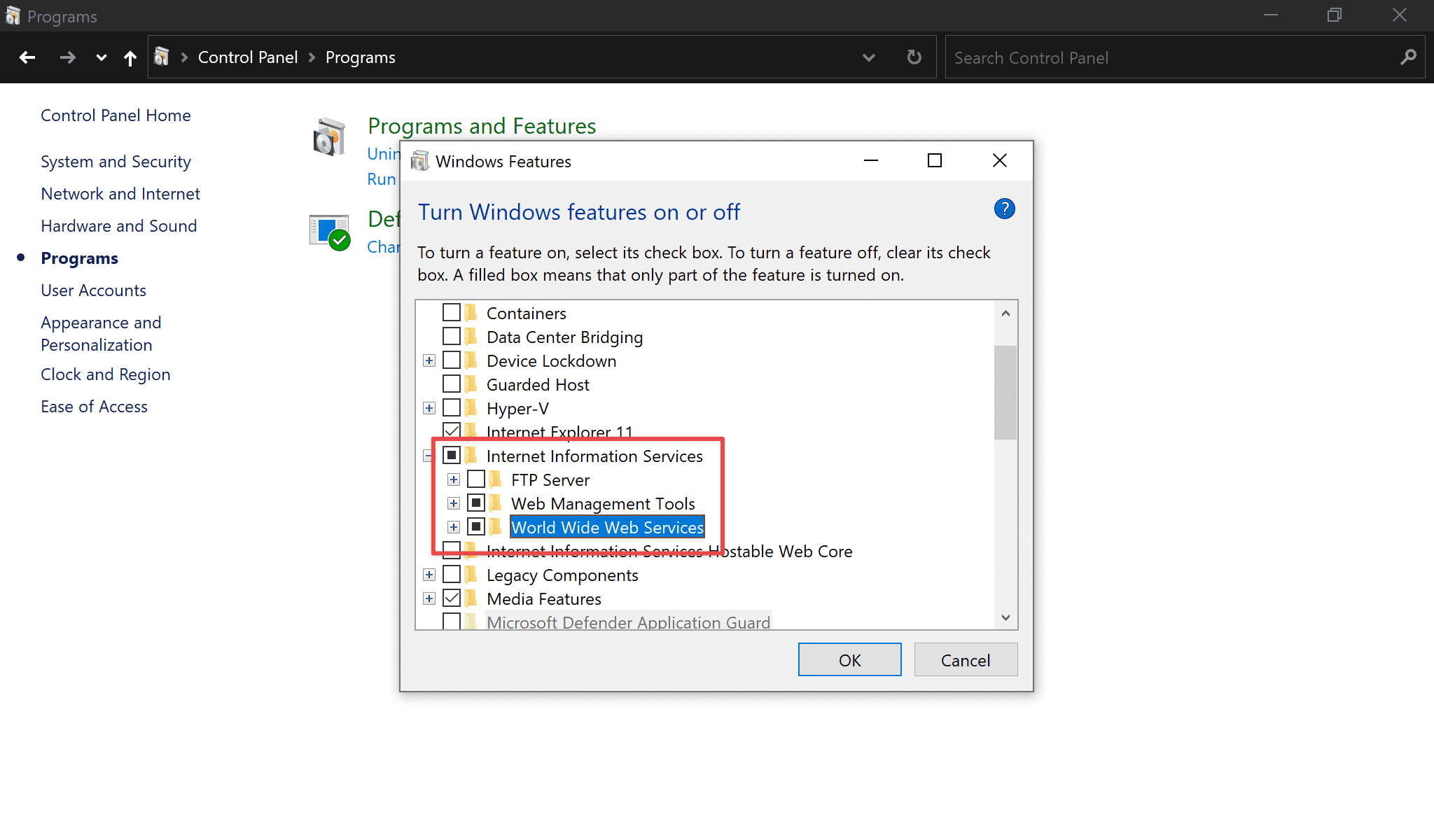Image resolution: width=1434 pixels, height=840 pixels.
Task: Select the Web Management Tools label
Action: click(603, 504)
